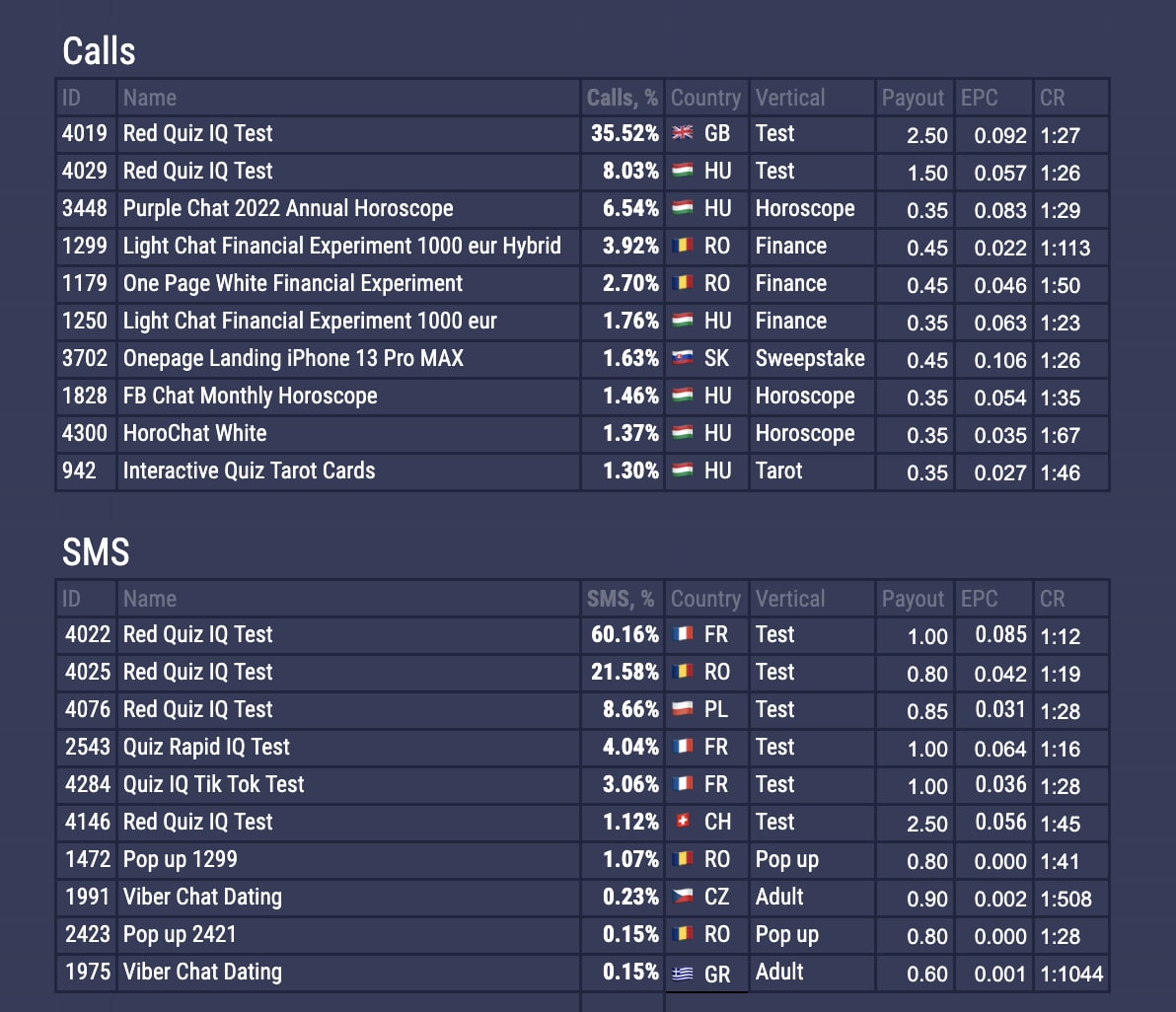This screenshot has width=1176, height=1012.
Task: Click the Vertical header in Calls table
Action: pos(790,98)
